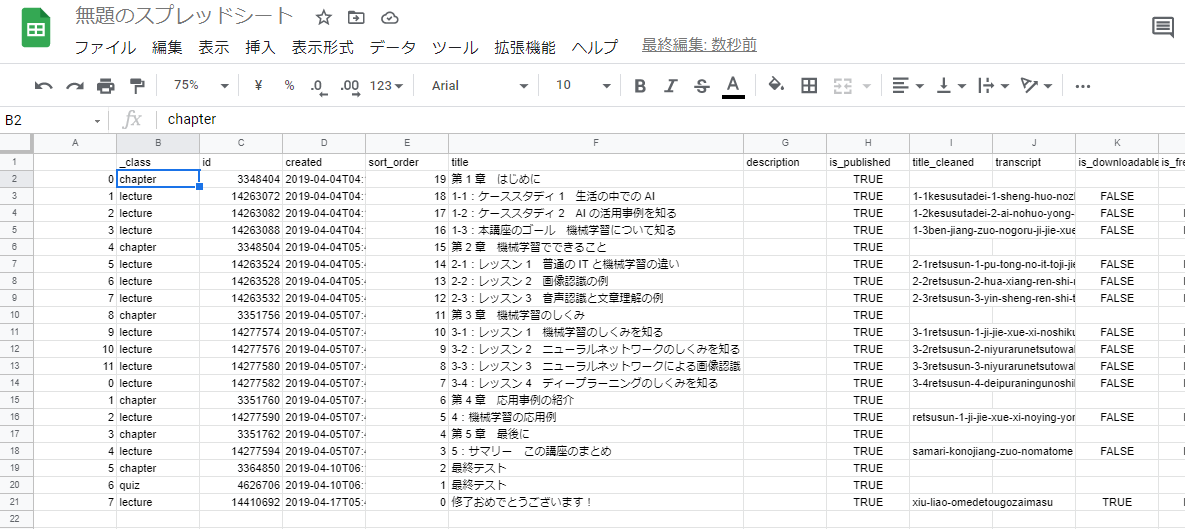Image resolution: width=1185 pixels, height=529 pixels.
Task: Undo the last action
Action: click(x=44, y=85)
